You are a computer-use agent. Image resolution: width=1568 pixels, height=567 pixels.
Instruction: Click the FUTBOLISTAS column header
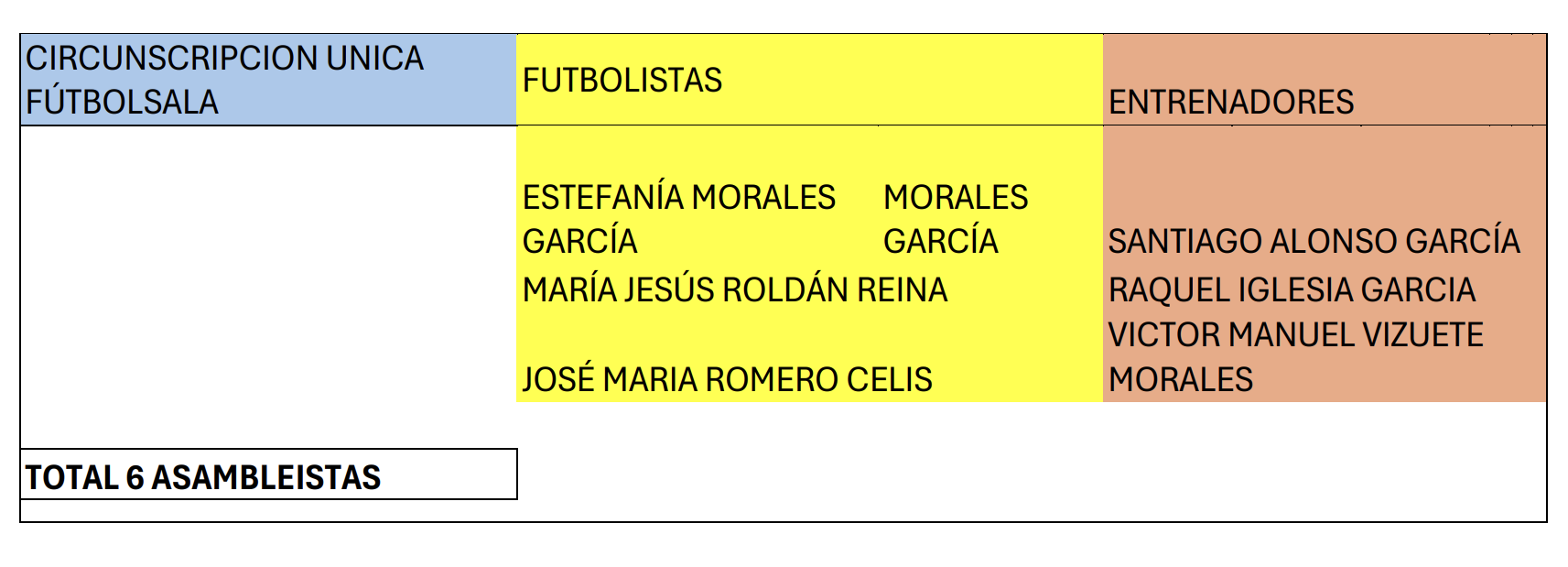click(x=622, y=81)
